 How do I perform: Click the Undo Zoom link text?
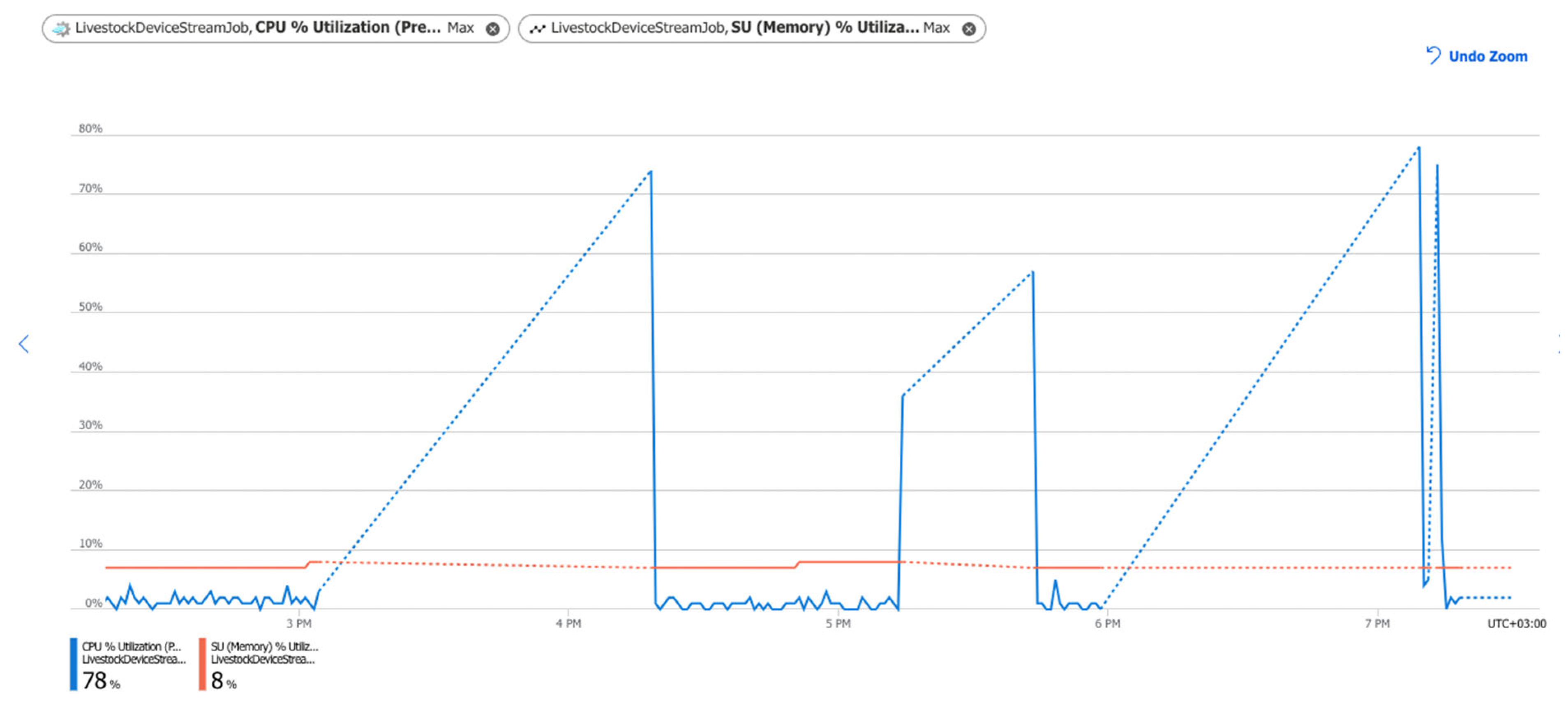[1488, 56]
